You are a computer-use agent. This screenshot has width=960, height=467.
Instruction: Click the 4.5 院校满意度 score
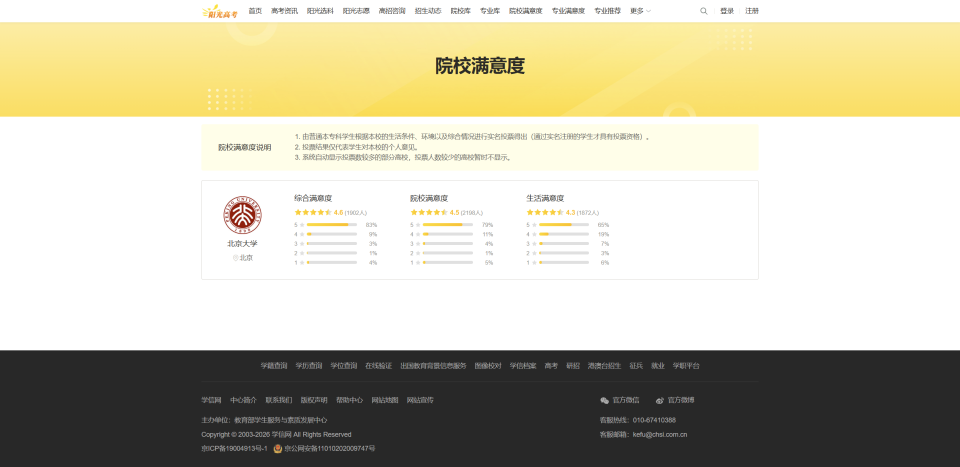click(x=454, y=212)
